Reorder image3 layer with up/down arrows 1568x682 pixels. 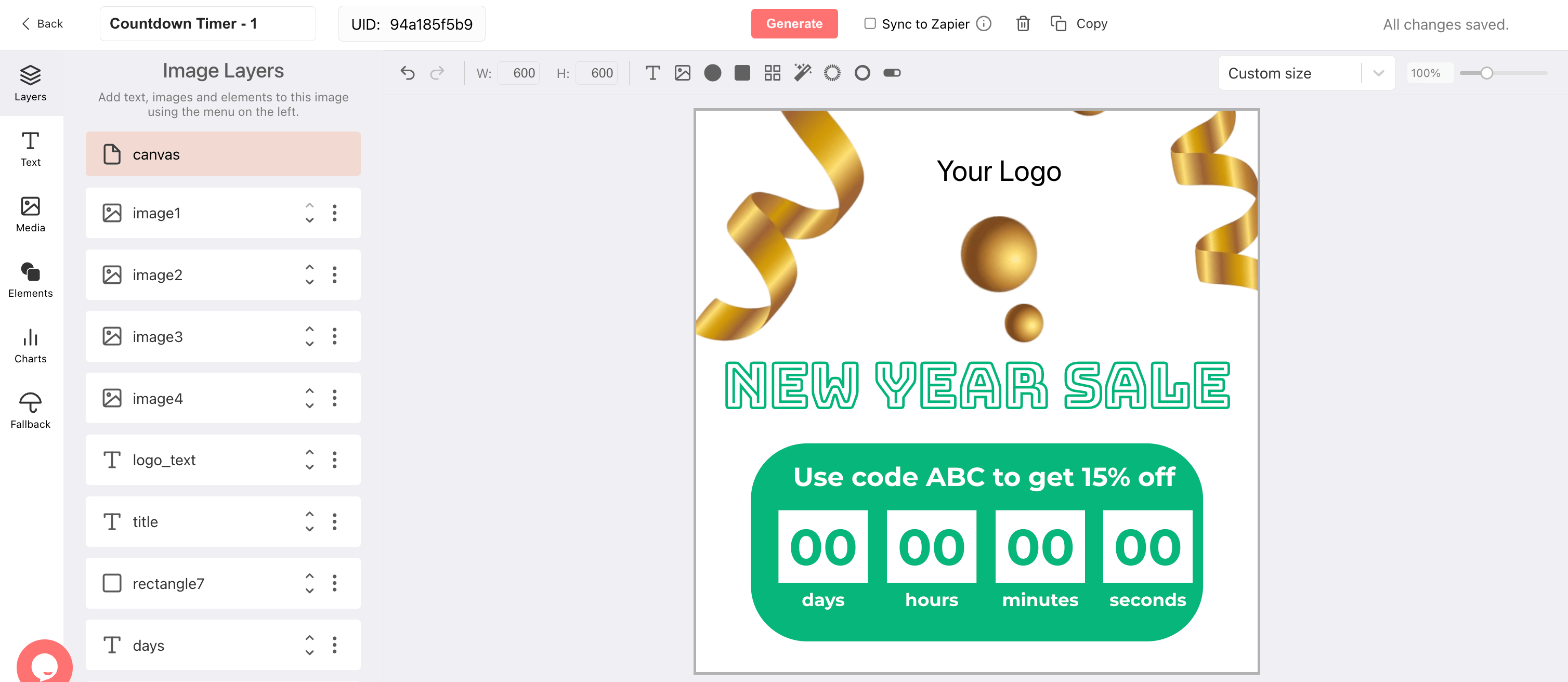coord(309,336)
